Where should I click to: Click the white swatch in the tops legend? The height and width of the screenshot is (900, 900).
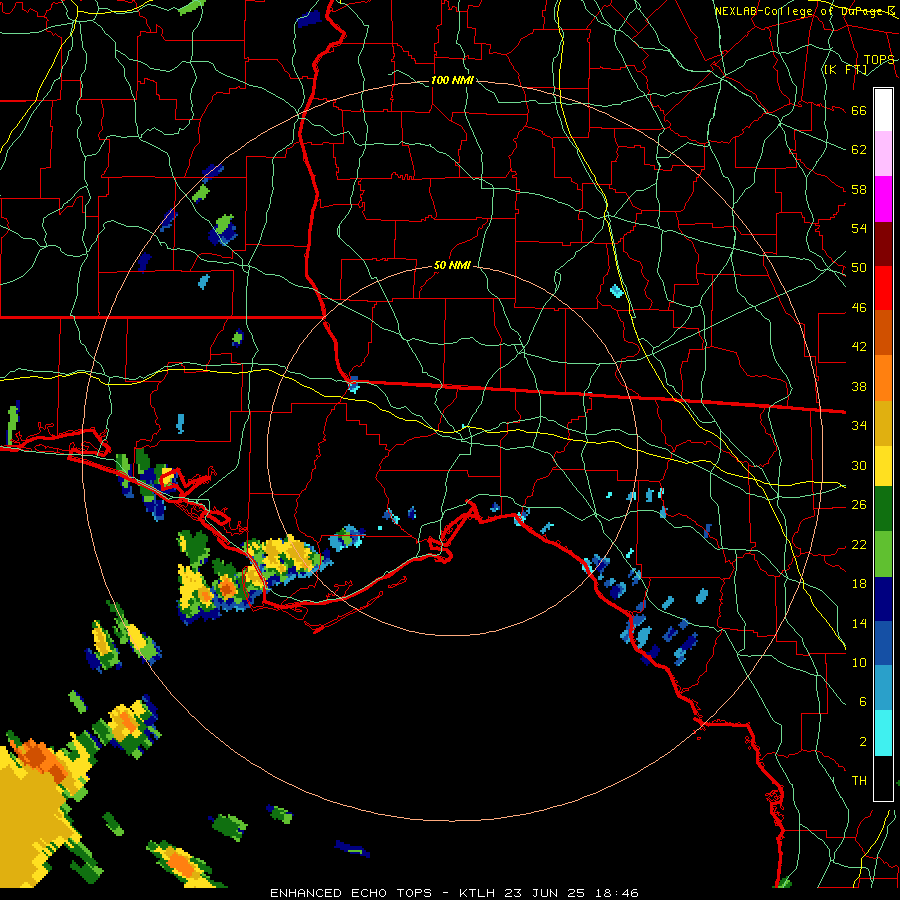pyautogui.click(x=883, y=110)
